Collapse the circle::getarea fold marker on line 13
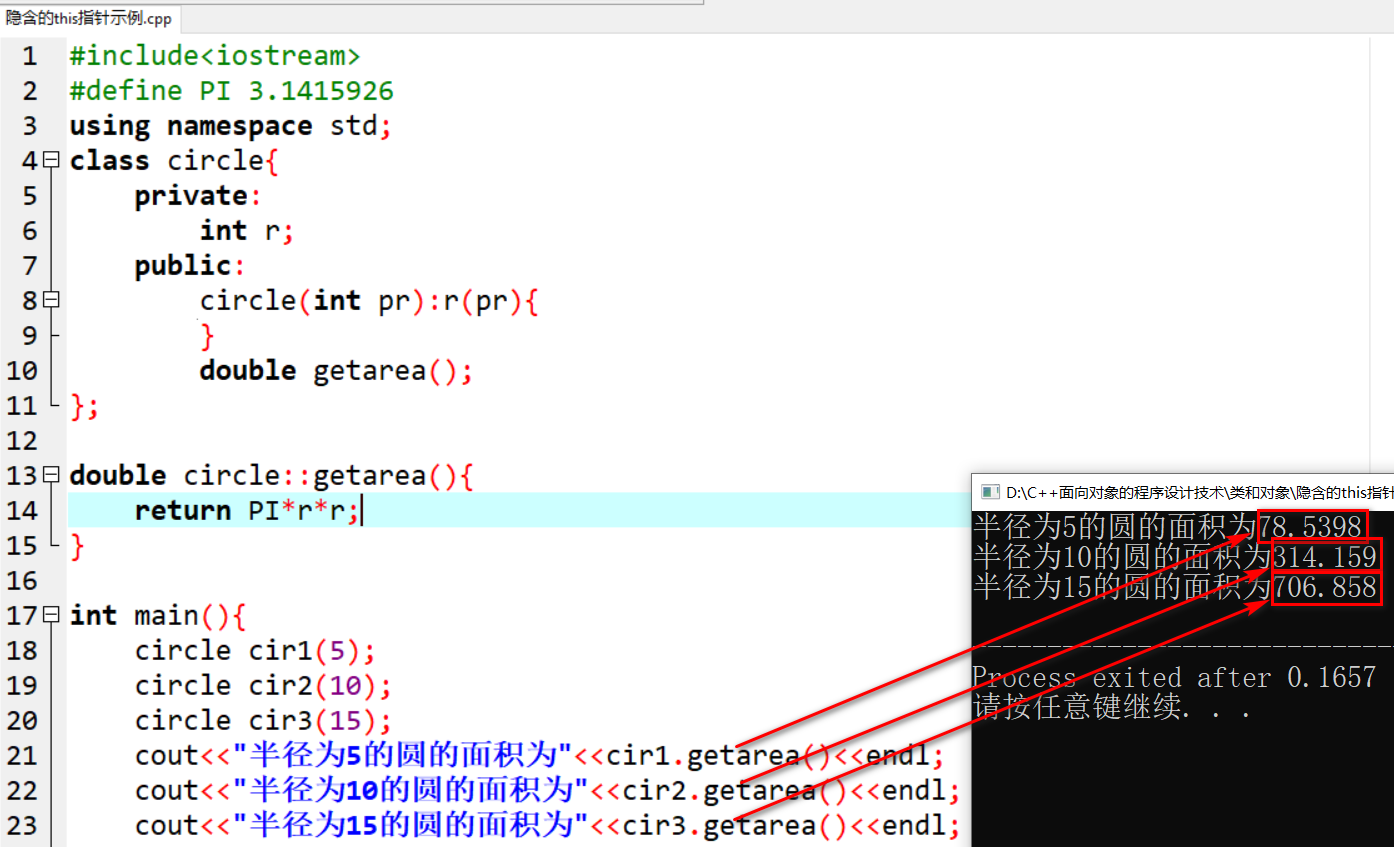Viewport: 1394px width, 847px height. [51, 475]
